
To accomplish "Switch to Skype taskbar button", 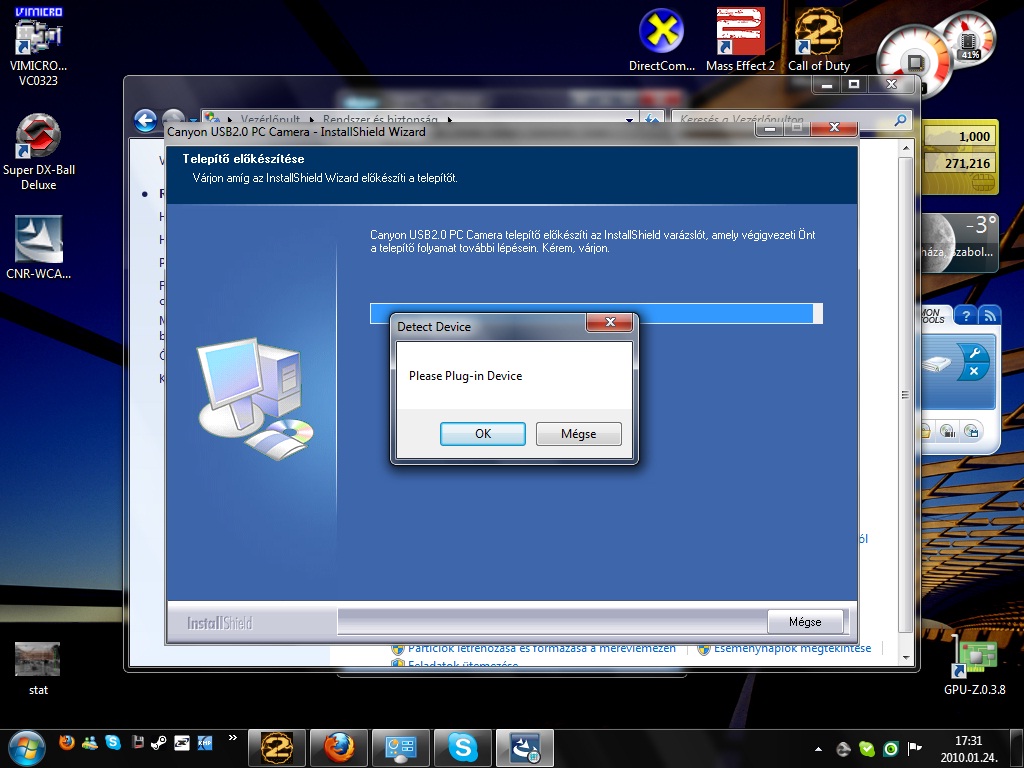I will 463,748.
